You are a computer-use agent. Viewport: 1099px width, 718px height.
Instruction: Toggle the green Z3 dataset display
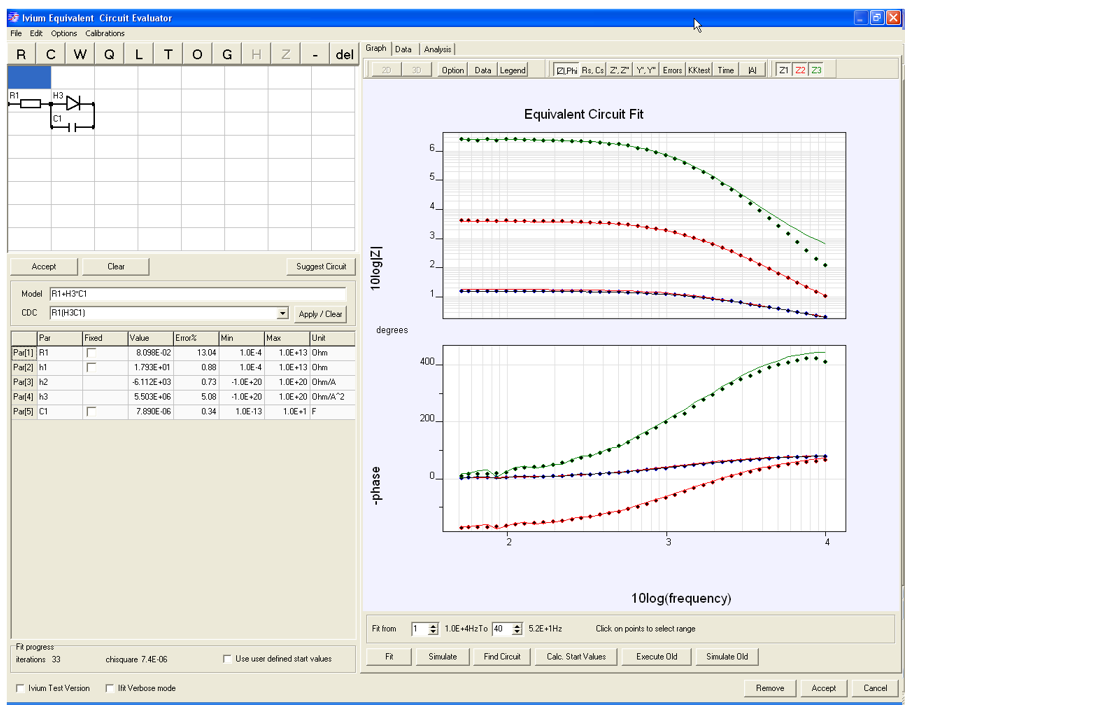click(817, 70)
